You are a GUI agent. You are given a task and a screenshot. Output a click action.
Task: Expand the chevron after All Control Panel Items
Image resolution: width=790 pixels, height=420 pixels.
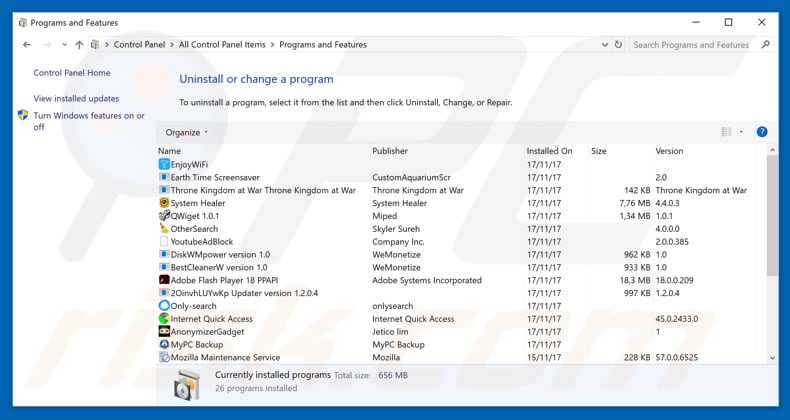point(273,44)
